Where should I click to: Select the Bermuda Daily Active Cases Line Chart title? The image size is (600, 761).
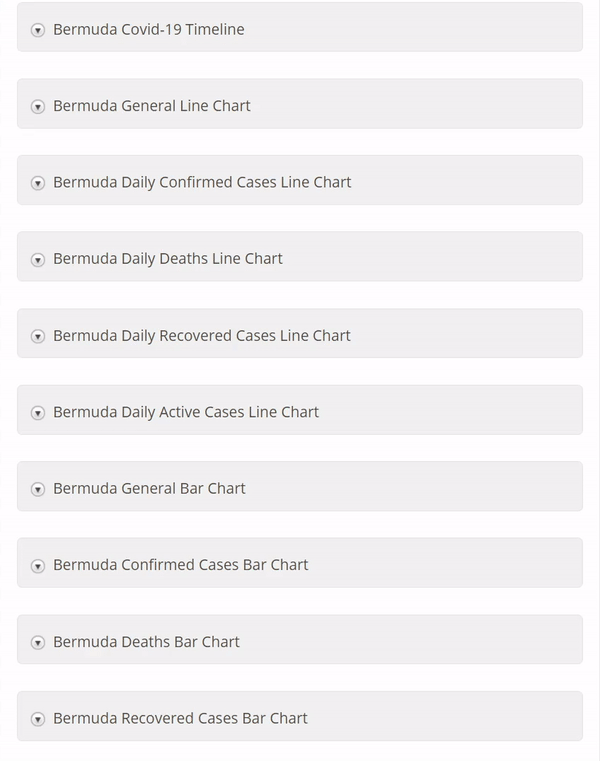click(x=185, y=411)
